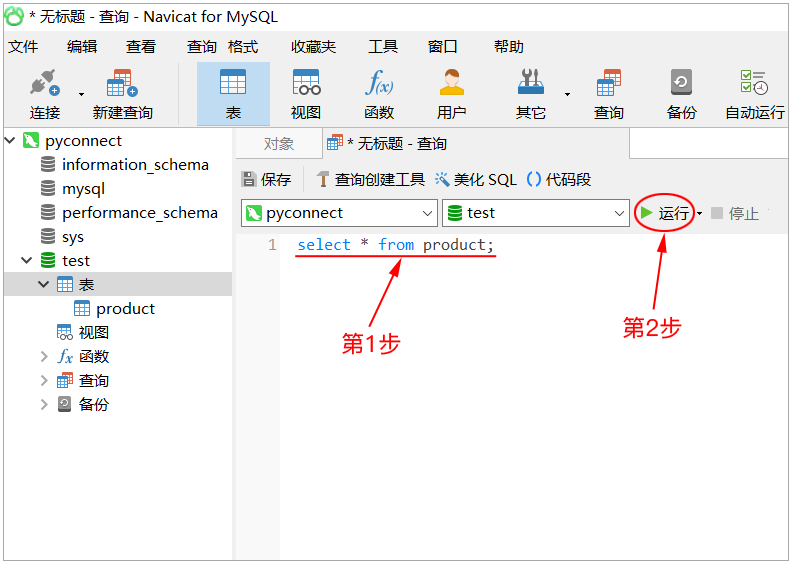The image size is (792, 563).
Task: Open the 查询创建工具 query builder
Action: [370, 179]
